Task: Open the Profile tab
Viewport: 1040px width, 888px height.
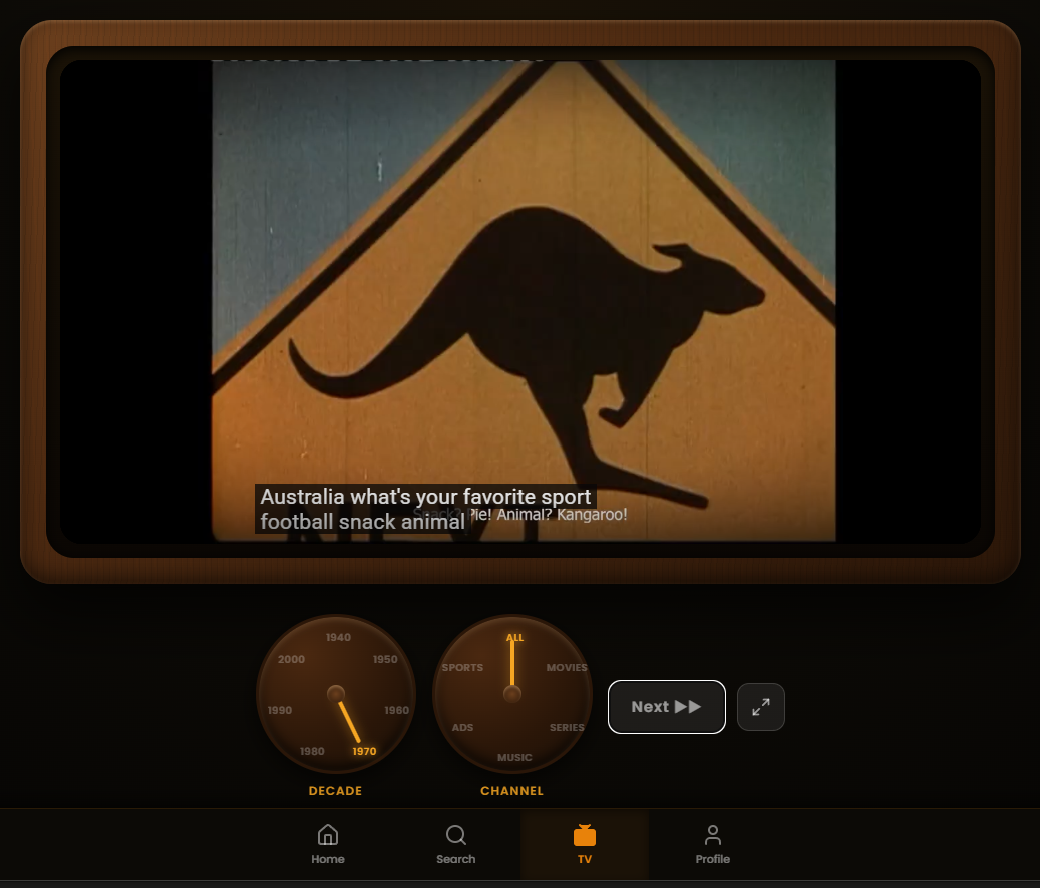Action: click(712, 844)
